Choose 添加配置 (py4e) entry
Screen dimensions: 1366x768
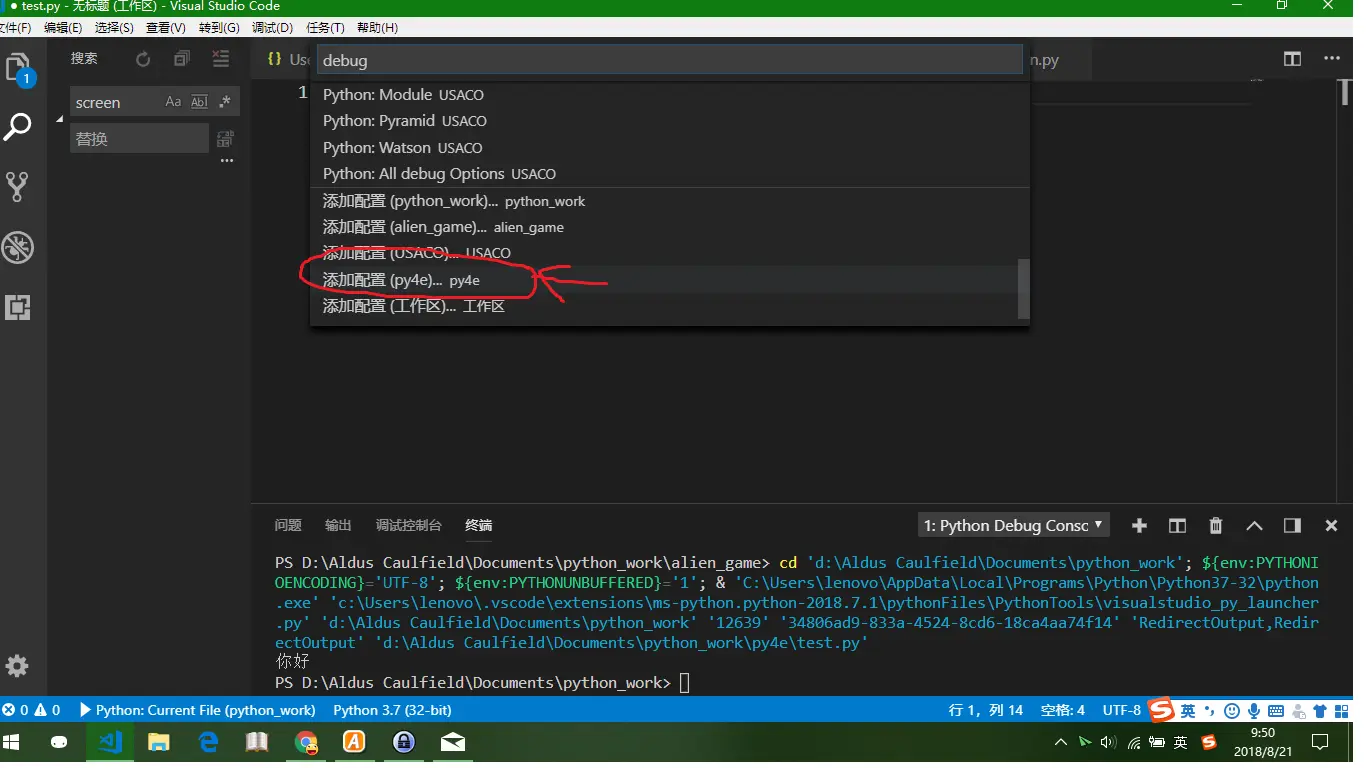[x=669, y=280]
